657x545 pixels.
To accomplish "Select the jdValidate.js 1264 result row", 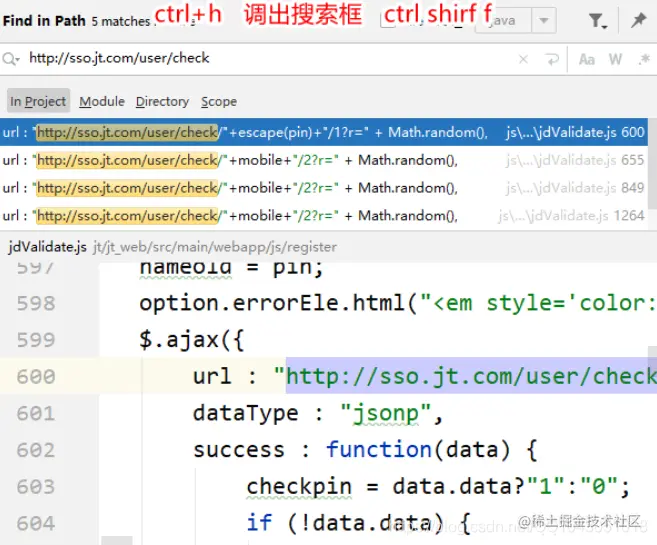I will tap(323, 215).
